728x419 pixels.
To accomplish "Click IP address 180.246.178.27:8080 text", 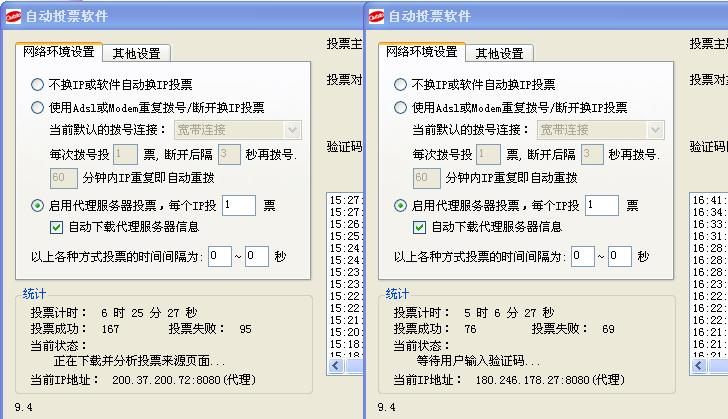I will tap(550, 380).
